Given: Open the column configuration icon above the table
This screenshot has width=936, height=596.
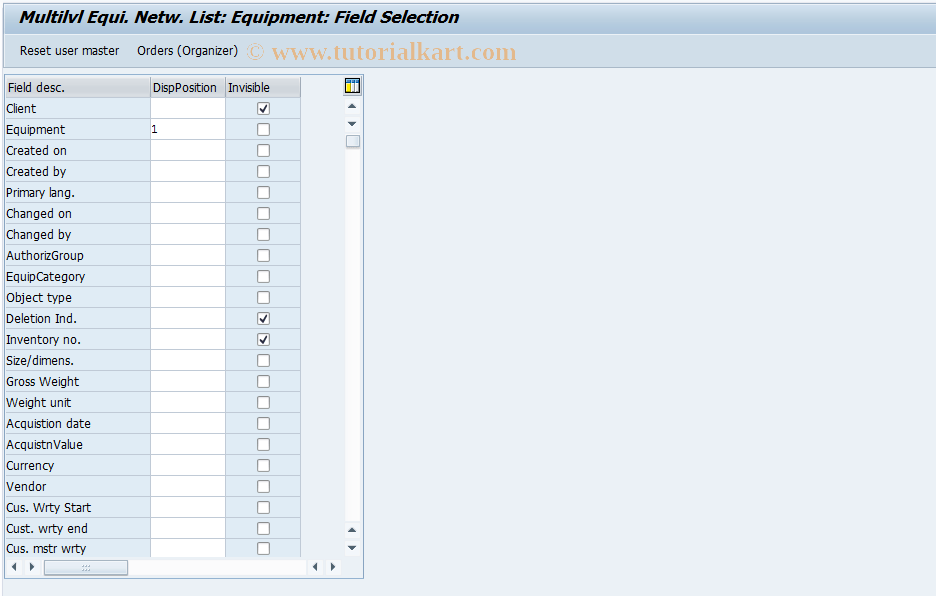Looking at the screenshot, I should [352, 86].
